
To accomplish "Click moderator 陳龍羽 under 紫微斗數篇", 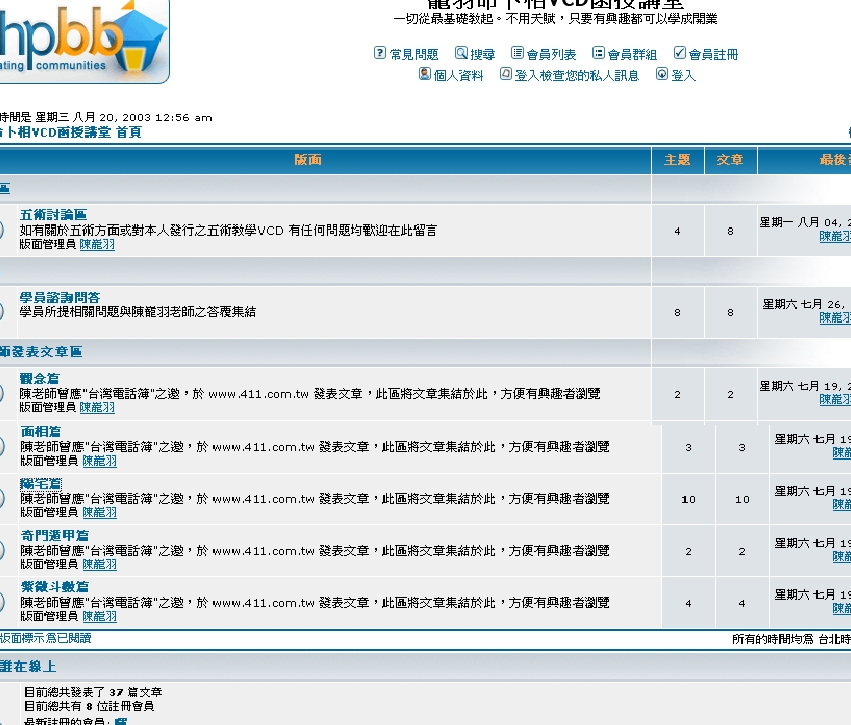I will pyautogui.click(x=99, y=617).
